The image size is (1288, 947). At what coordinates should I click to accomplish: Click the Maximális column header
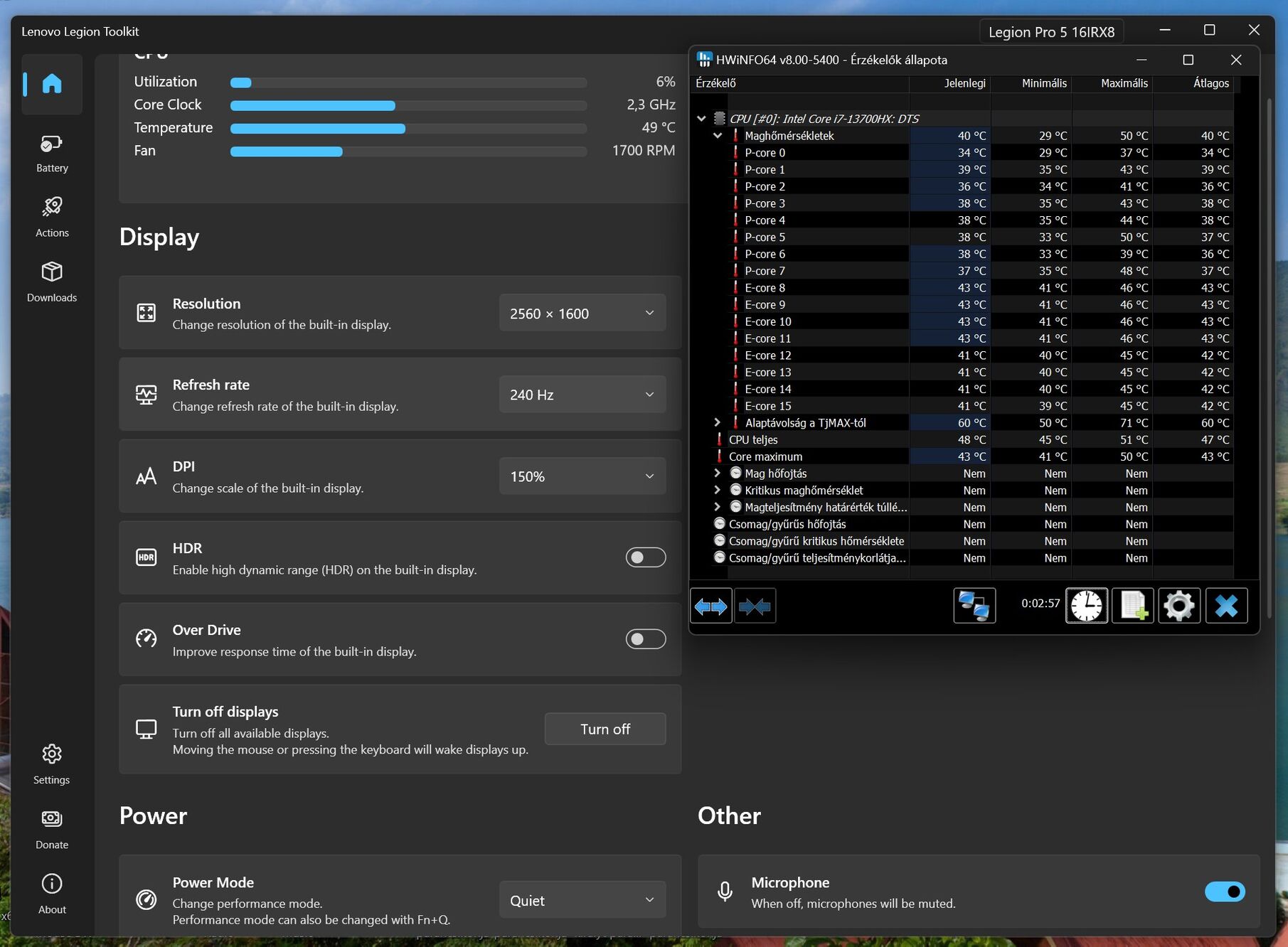[1112, 83]
